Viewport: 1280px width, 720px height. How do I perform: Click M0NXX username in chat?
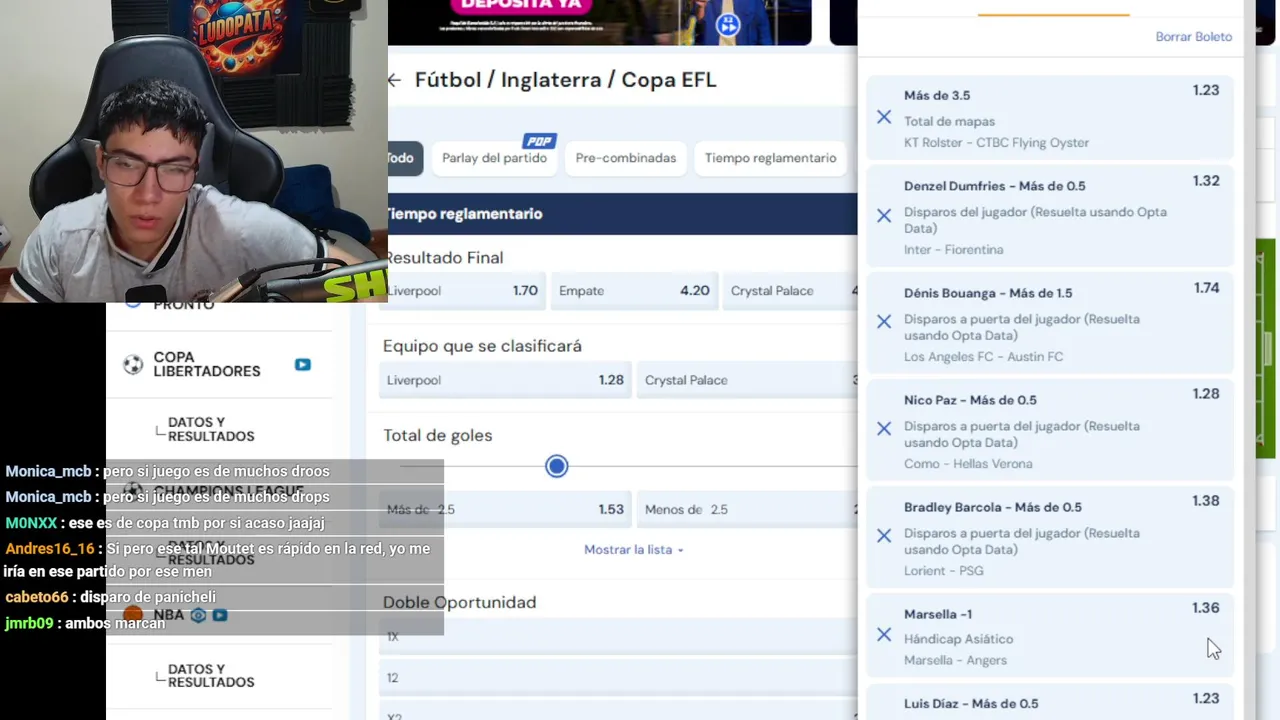pos(31,523)
